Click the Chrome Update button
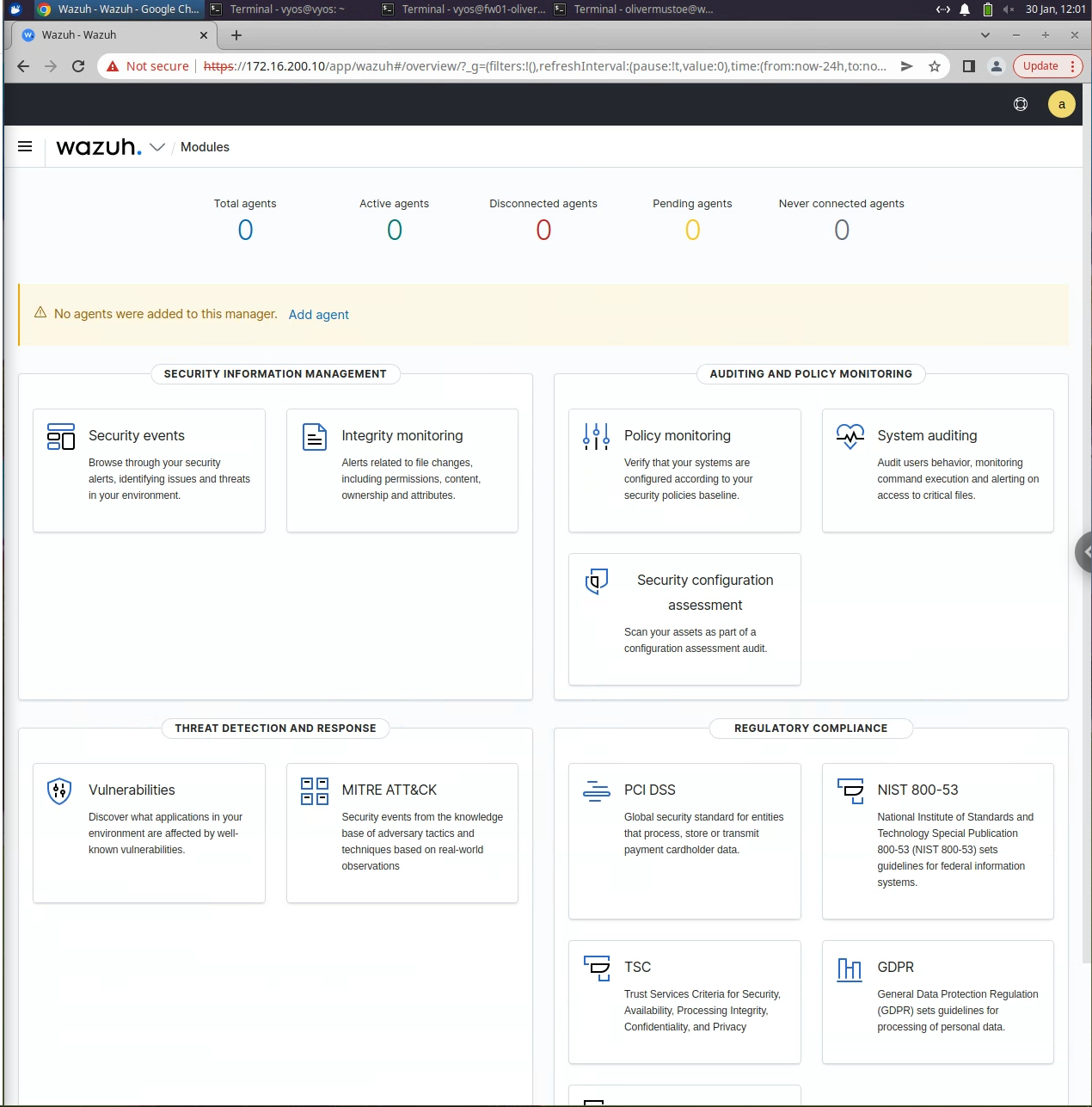This screenshot has width=1092, height=1107. [1047, 66]
